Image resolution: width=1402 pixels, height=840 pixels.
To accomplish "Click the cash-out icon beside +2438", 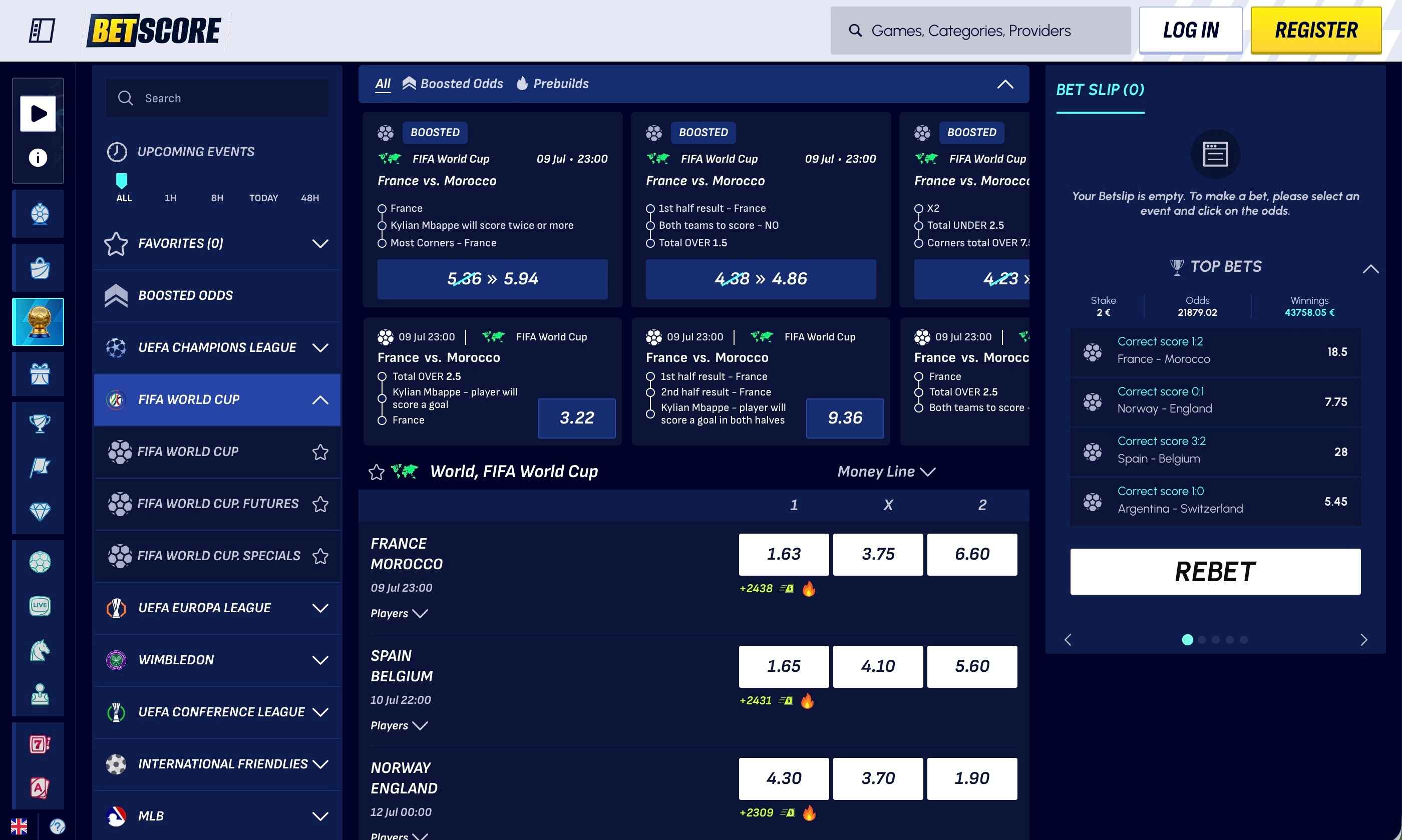I will (787, 589).
